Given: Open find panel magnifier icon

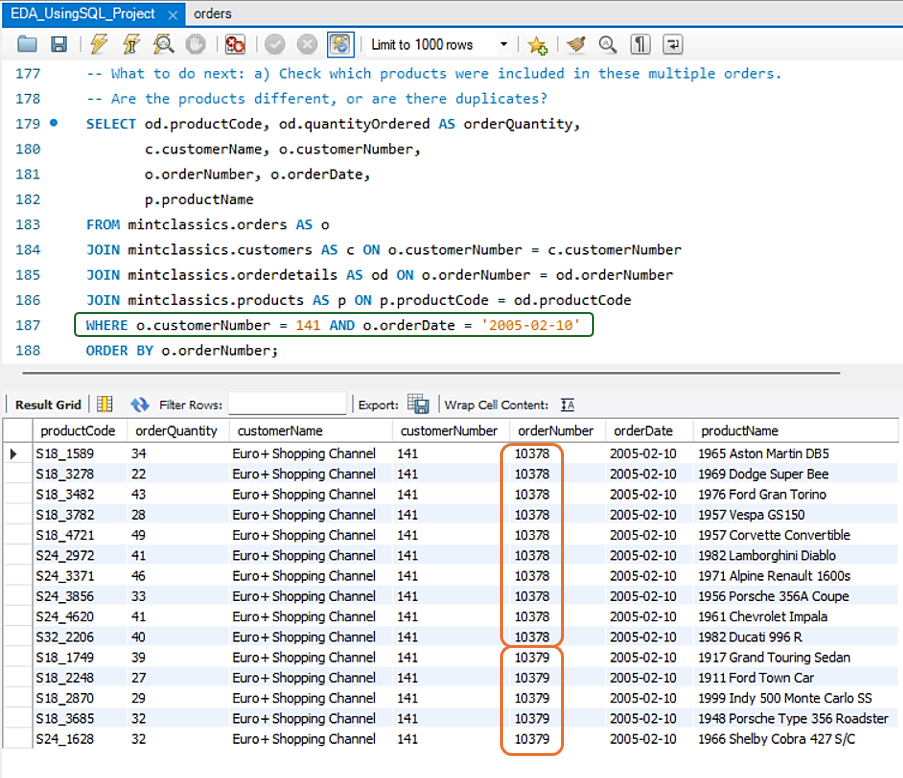Looking at the screenshot, I should click(x=608, y=44).
